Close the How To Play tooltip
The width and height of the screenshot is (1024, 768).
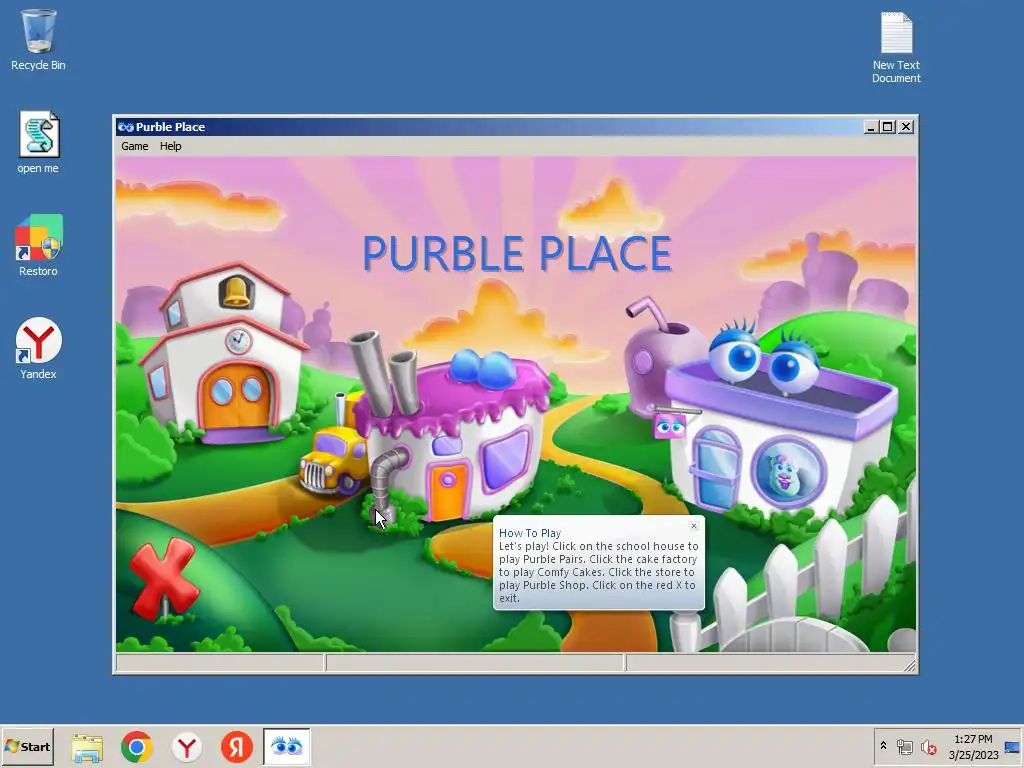(x=694, y=526)
